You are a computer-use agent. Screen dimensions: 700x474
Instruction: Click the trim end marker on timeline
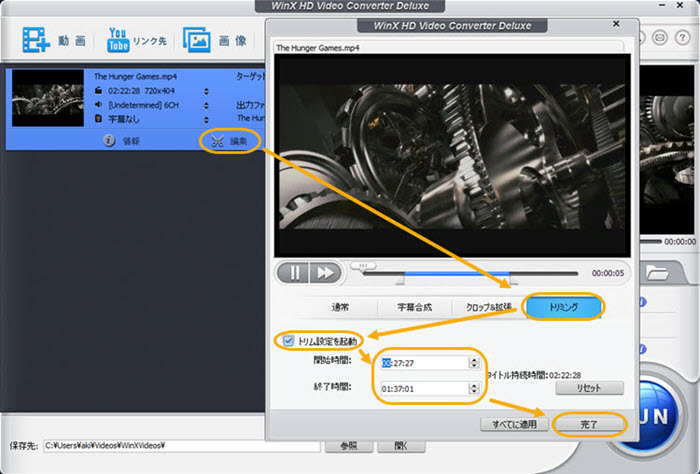coord(513,280)
